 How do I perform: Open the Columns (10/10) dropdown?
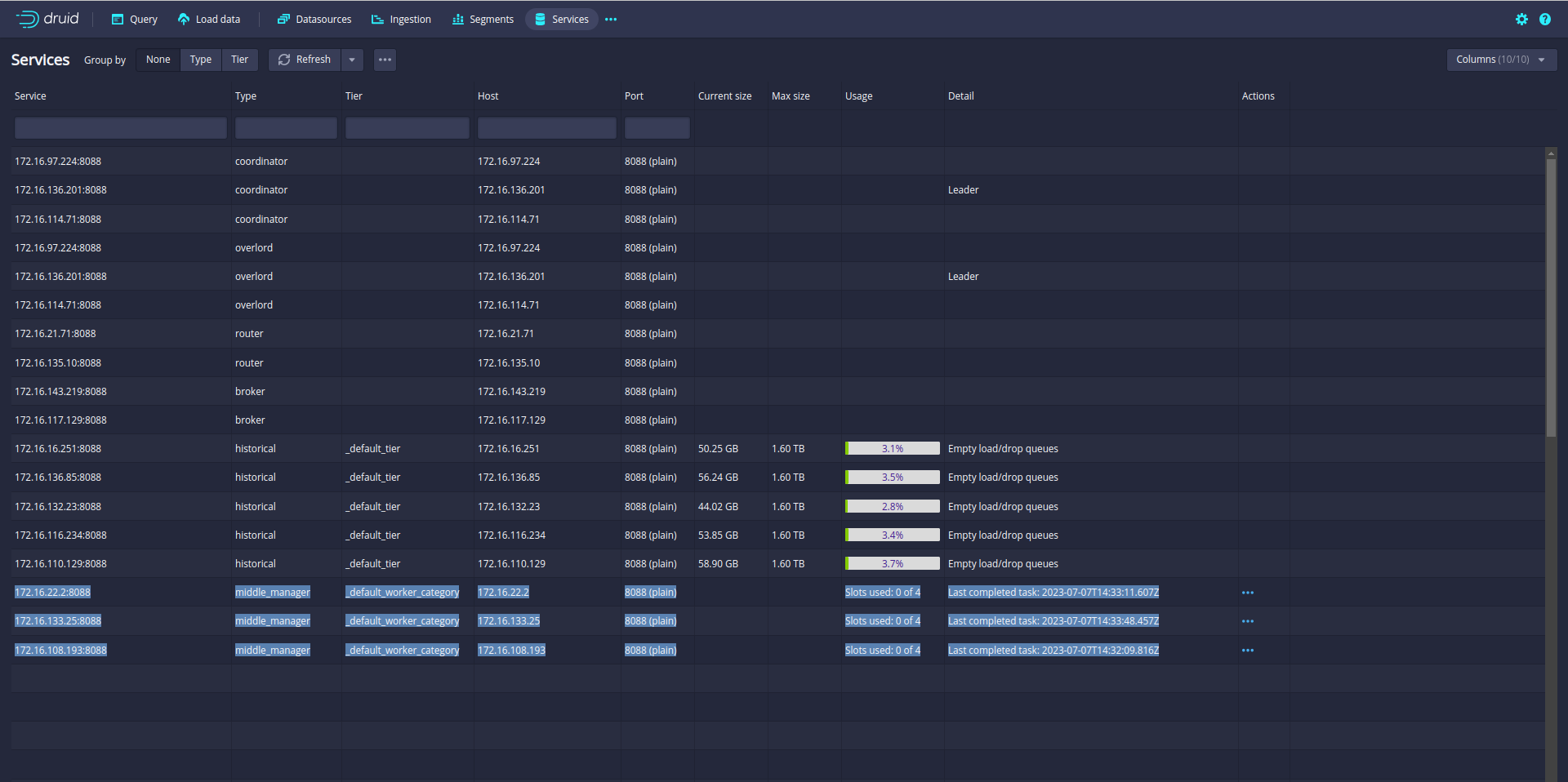click(x=1501, y=60)
